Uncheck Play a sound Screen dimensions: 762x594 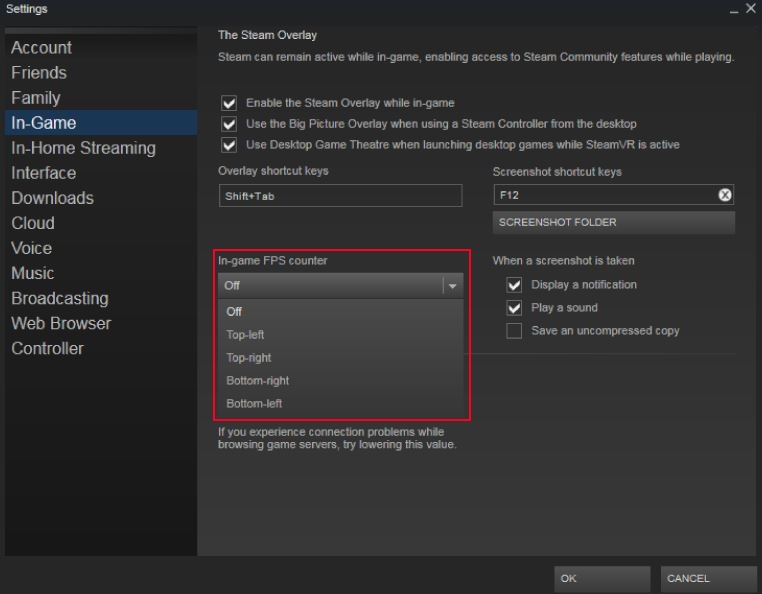(514, 308)
